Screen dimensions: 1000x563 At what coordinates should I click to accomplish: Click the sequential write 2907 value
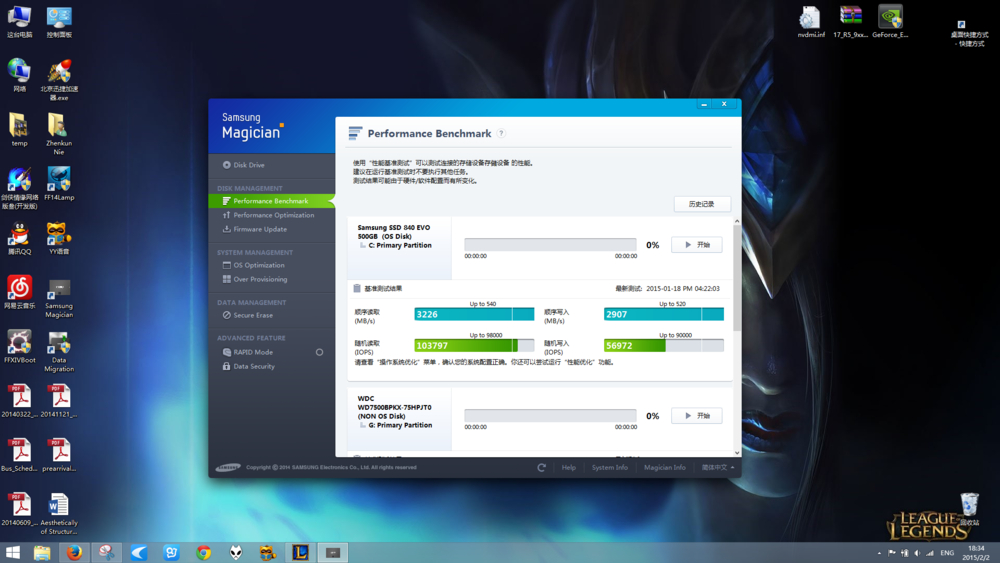[x=617, y=314]
